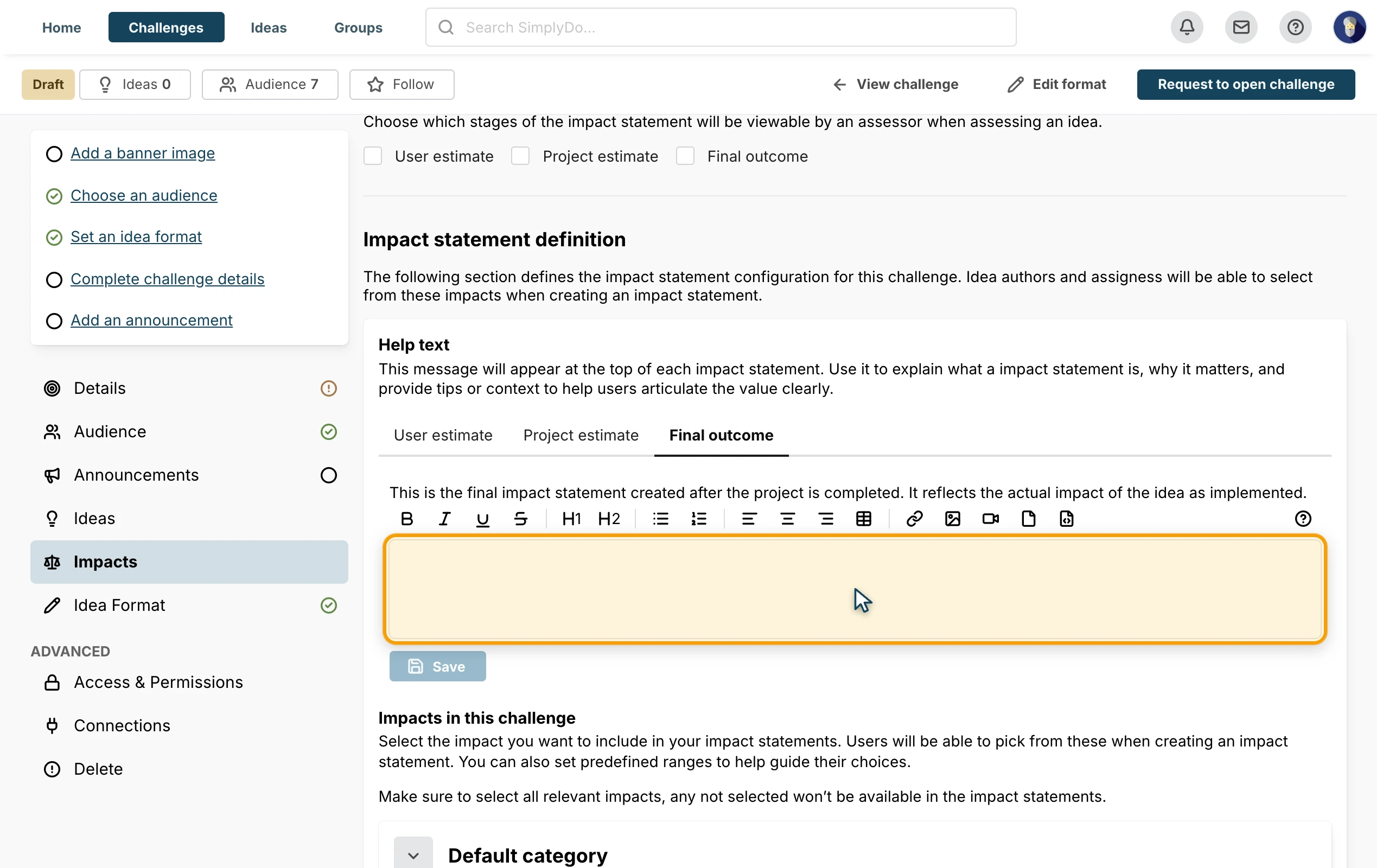
Task: Open Access & Permissions settings
Action: coord(189,682)
